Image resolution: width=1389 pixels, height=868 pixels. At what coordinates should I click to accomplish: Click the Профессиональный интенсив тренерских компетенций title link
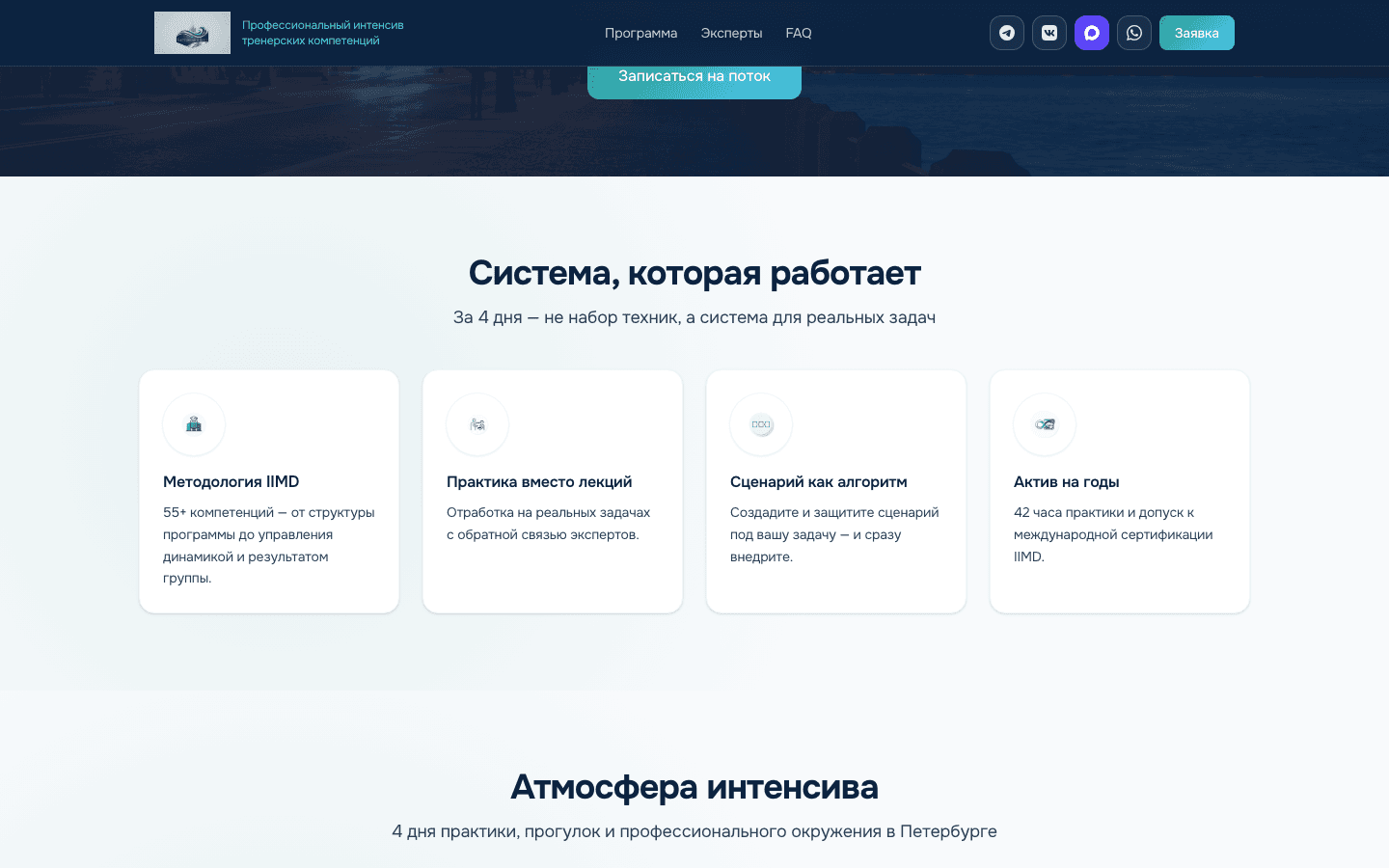tap(323, 33)
